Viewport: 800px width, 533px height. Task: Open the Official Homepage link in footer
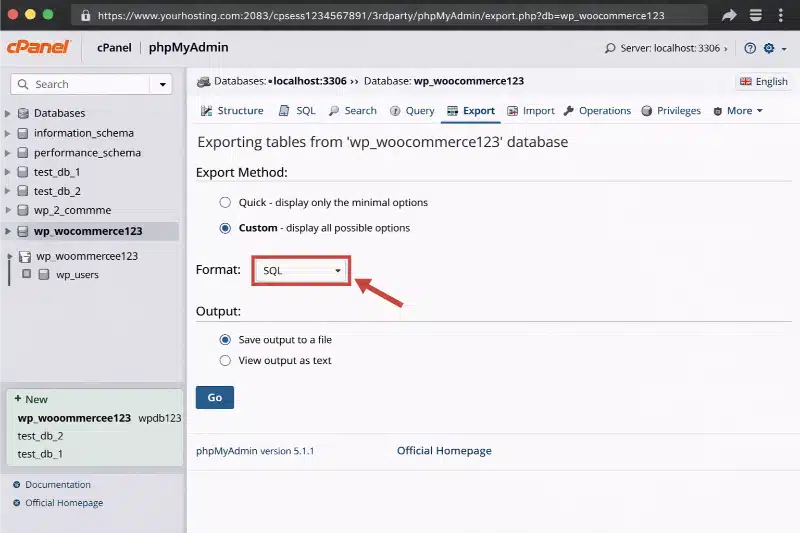pos(444,451)
